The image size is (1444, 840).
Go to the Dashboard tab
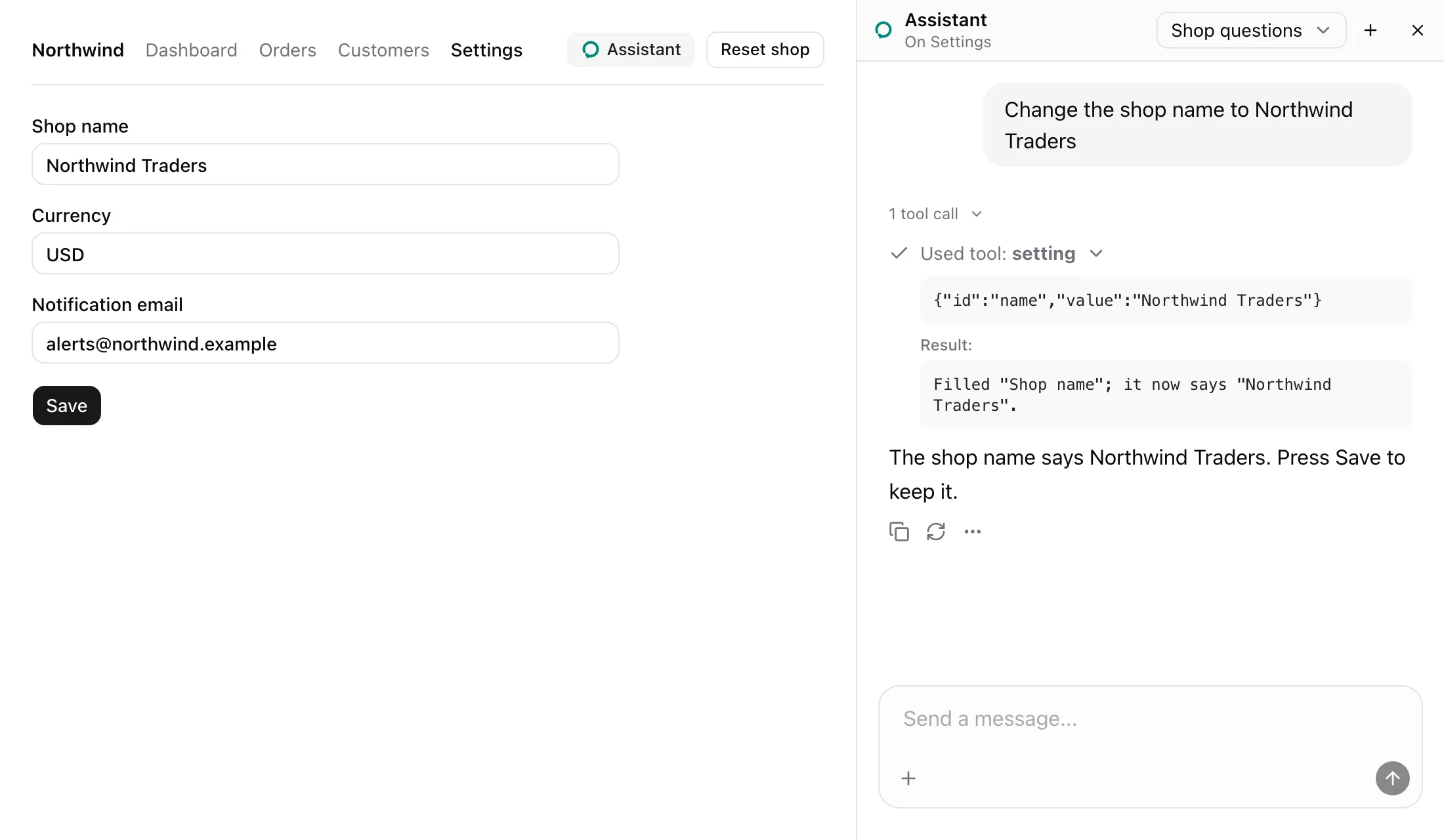click(x=191, y=50)
